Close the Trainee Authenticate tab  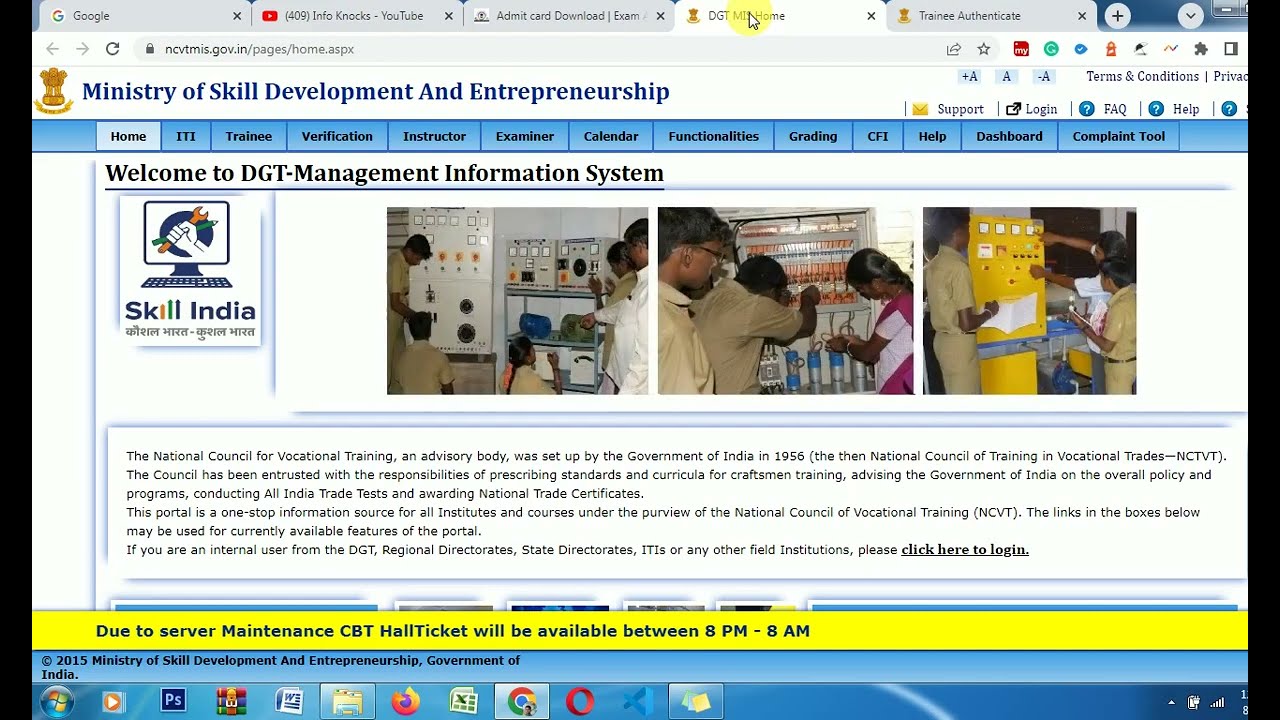(1082, 16)
